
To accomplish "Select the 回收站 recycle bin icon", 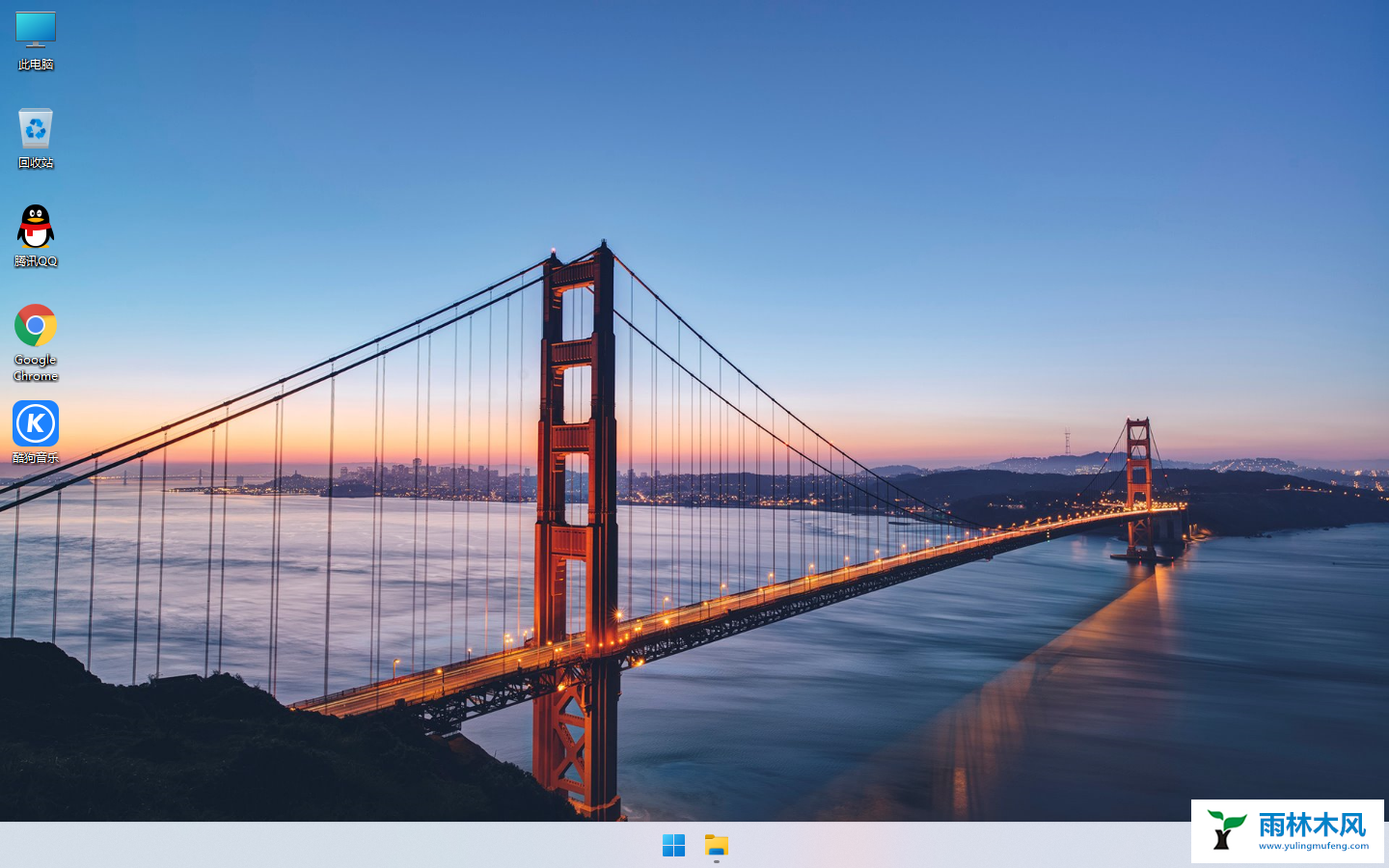I will coord(36,138).
